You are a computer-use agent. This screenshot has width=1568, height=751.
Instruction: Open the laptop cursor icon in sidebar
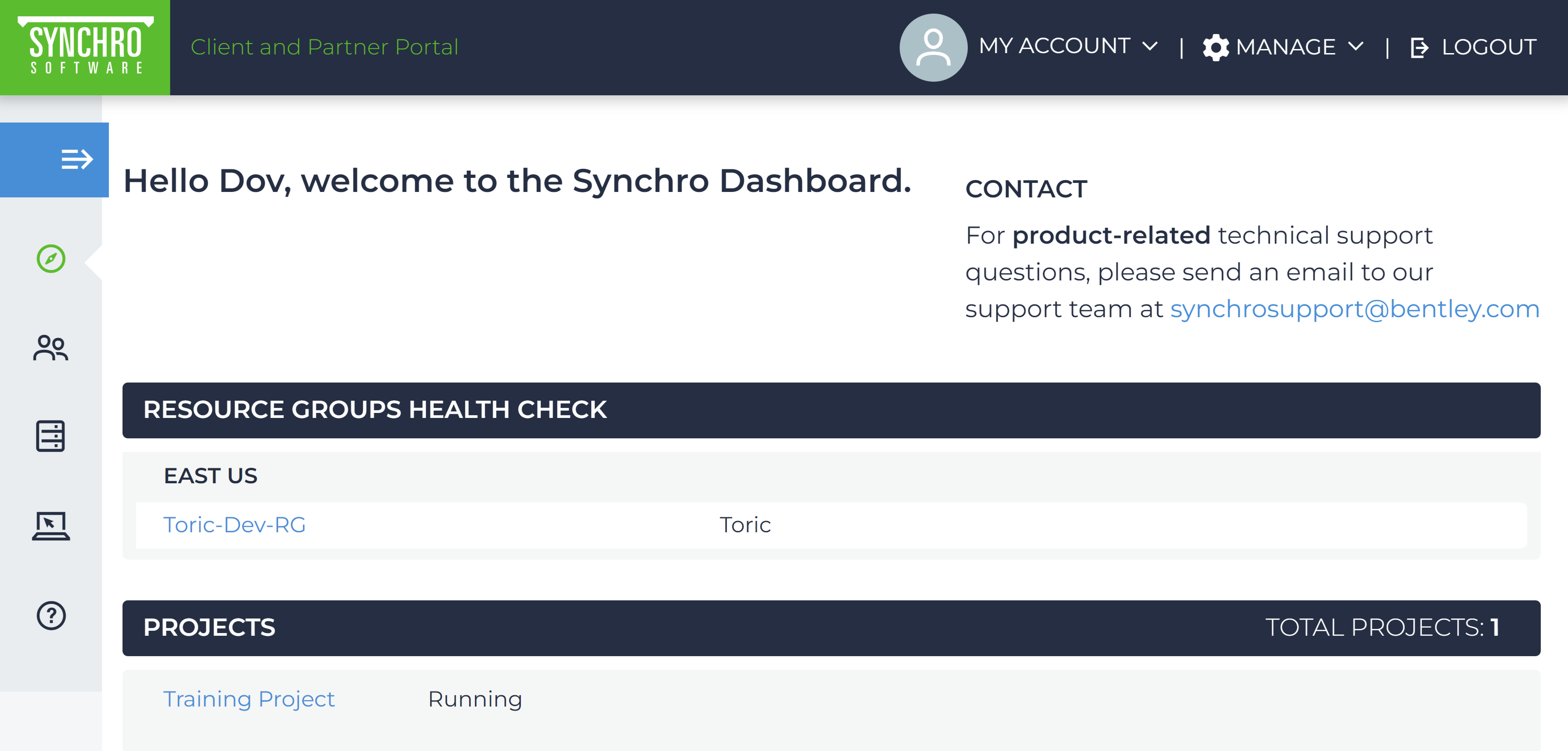tap(51, 526)
